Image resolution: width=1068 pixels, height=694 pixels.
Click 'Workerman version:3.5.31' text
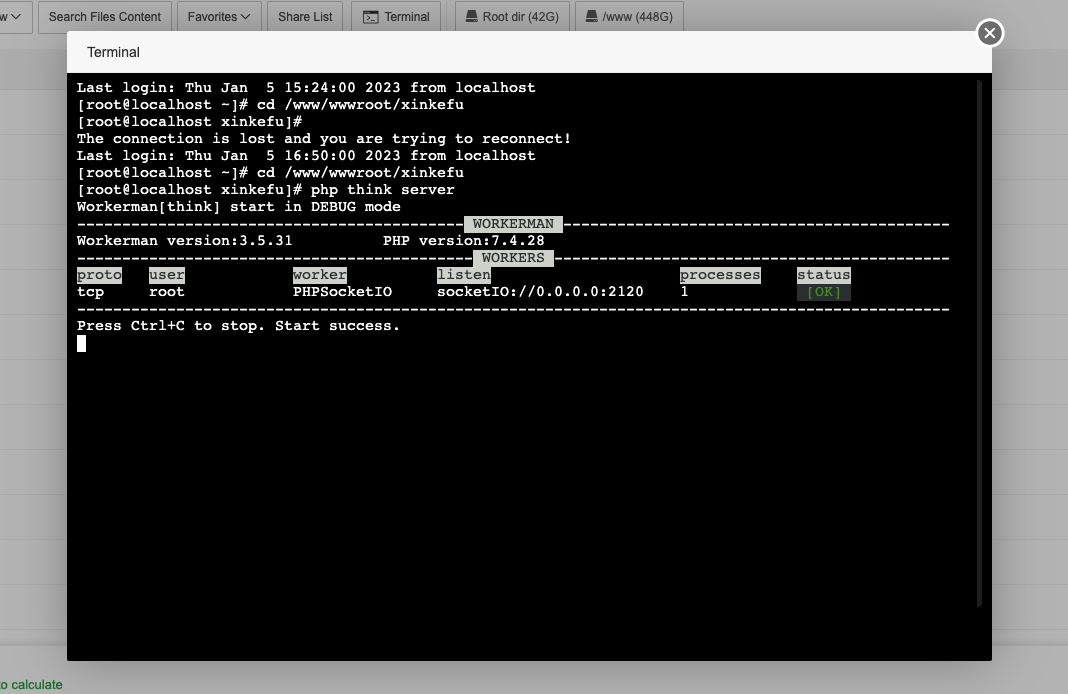[185, 241]
